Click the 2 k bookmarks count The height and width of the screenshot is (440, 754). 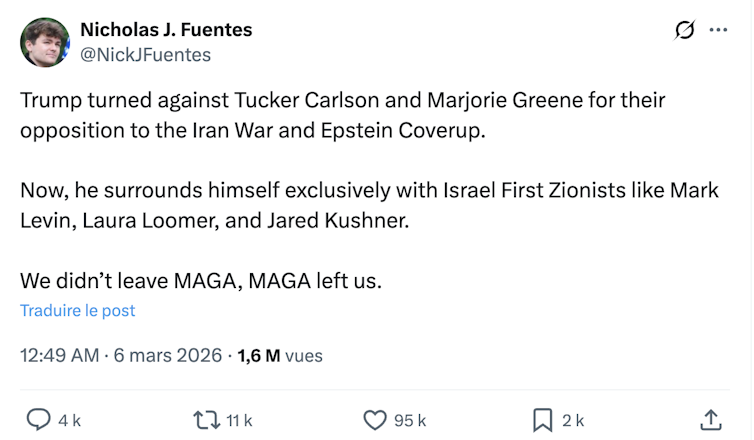click(573, 421)
